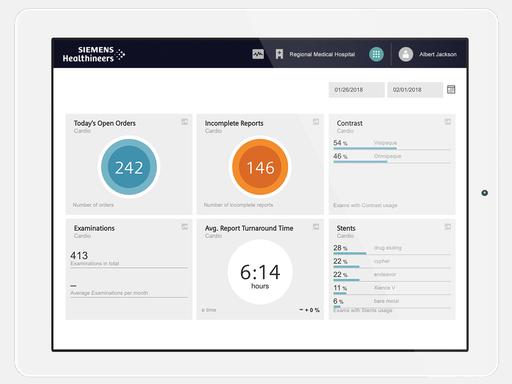Click the blue 242 open orders circle
The height and width of the screenshot is (384, 512).
(x=129, y=167)
